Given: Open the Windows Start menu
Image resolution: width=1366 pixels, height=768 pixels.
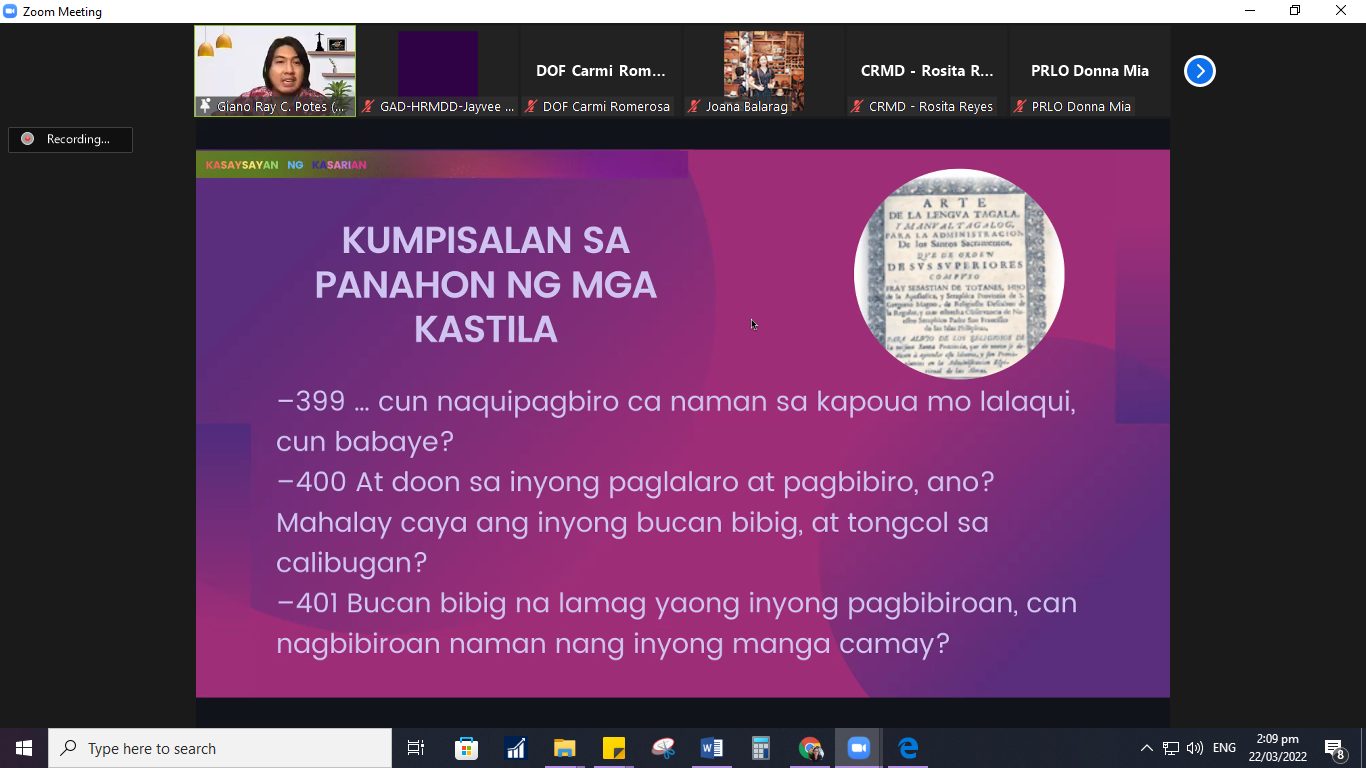Looking at the screenshot, I should [x=24, y=748].
